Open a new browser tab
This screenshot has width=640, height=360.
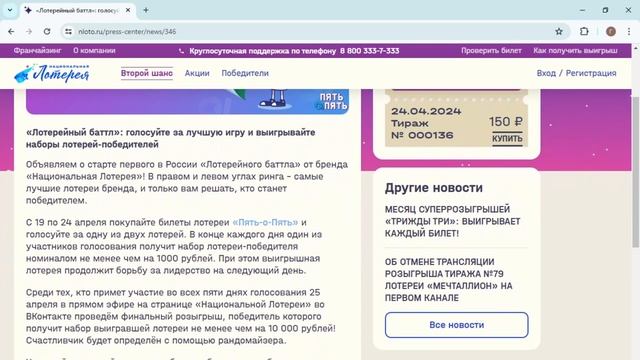click(146, 10)
